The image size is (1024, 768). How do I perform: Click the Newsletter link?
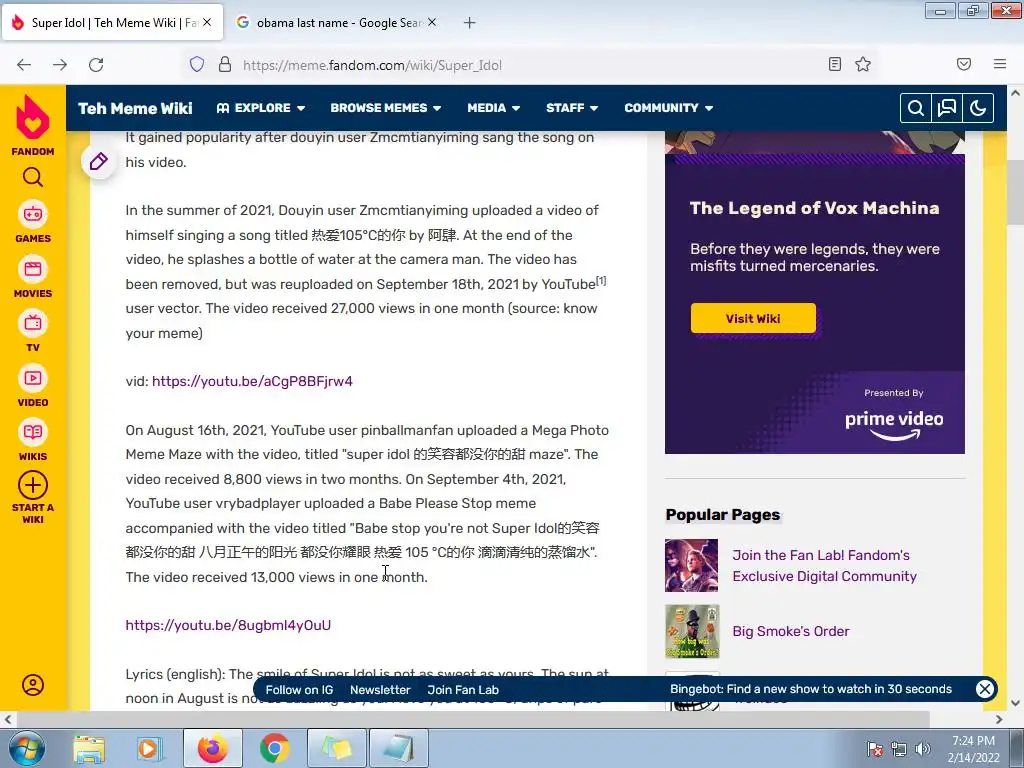[x=380, y=690]
